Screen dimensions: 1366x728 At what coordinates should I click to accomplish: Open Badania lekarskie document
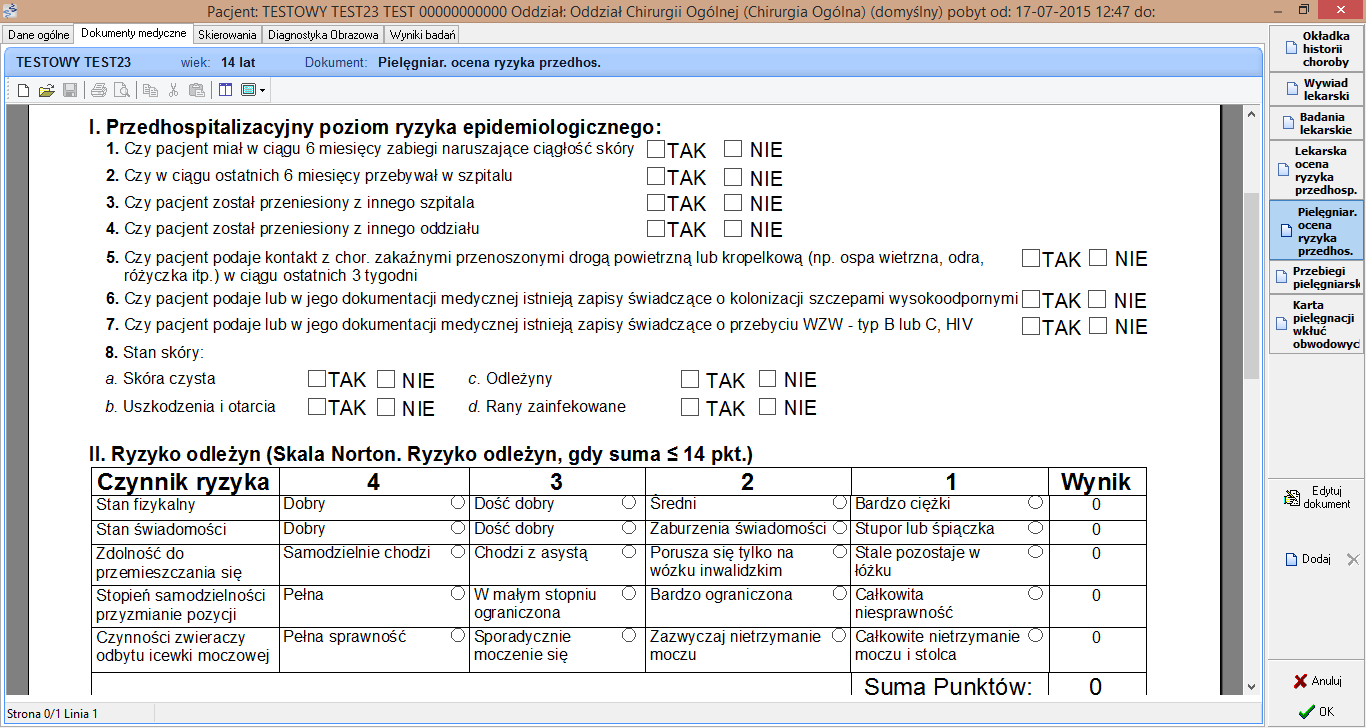pyautogui.click(x=1318, y=123)
